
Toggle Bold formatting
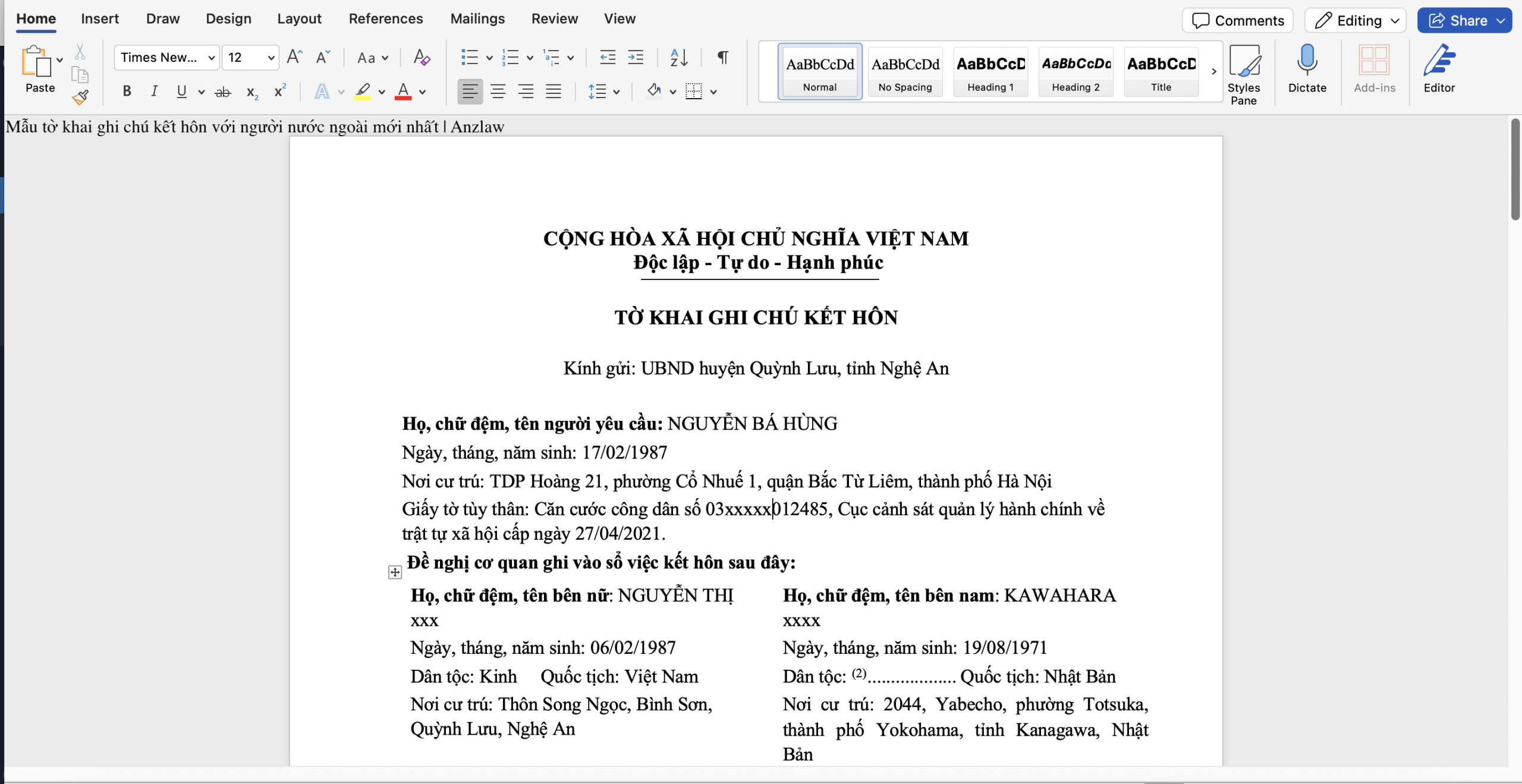[127, 92]
